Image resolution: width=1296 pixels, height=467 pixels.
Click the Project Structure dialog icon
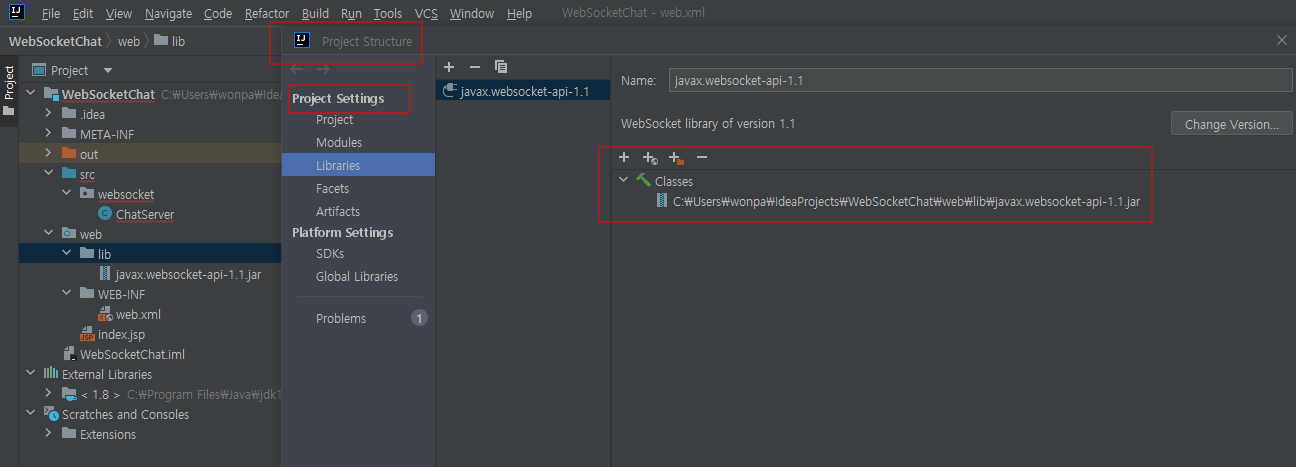coord(301,40)
